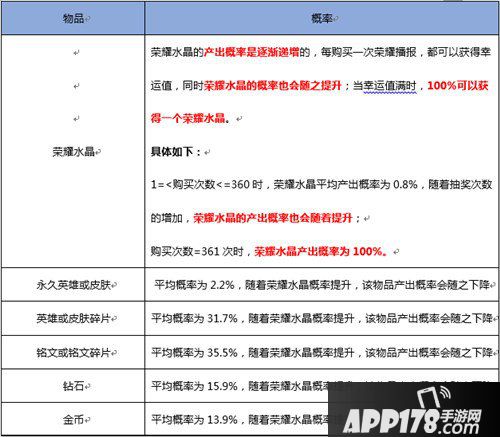Select the 永久英雄或皮肤 item cell
Image resolution: width=500 pixels, height=437 pixels.
[x=73, y=285]
